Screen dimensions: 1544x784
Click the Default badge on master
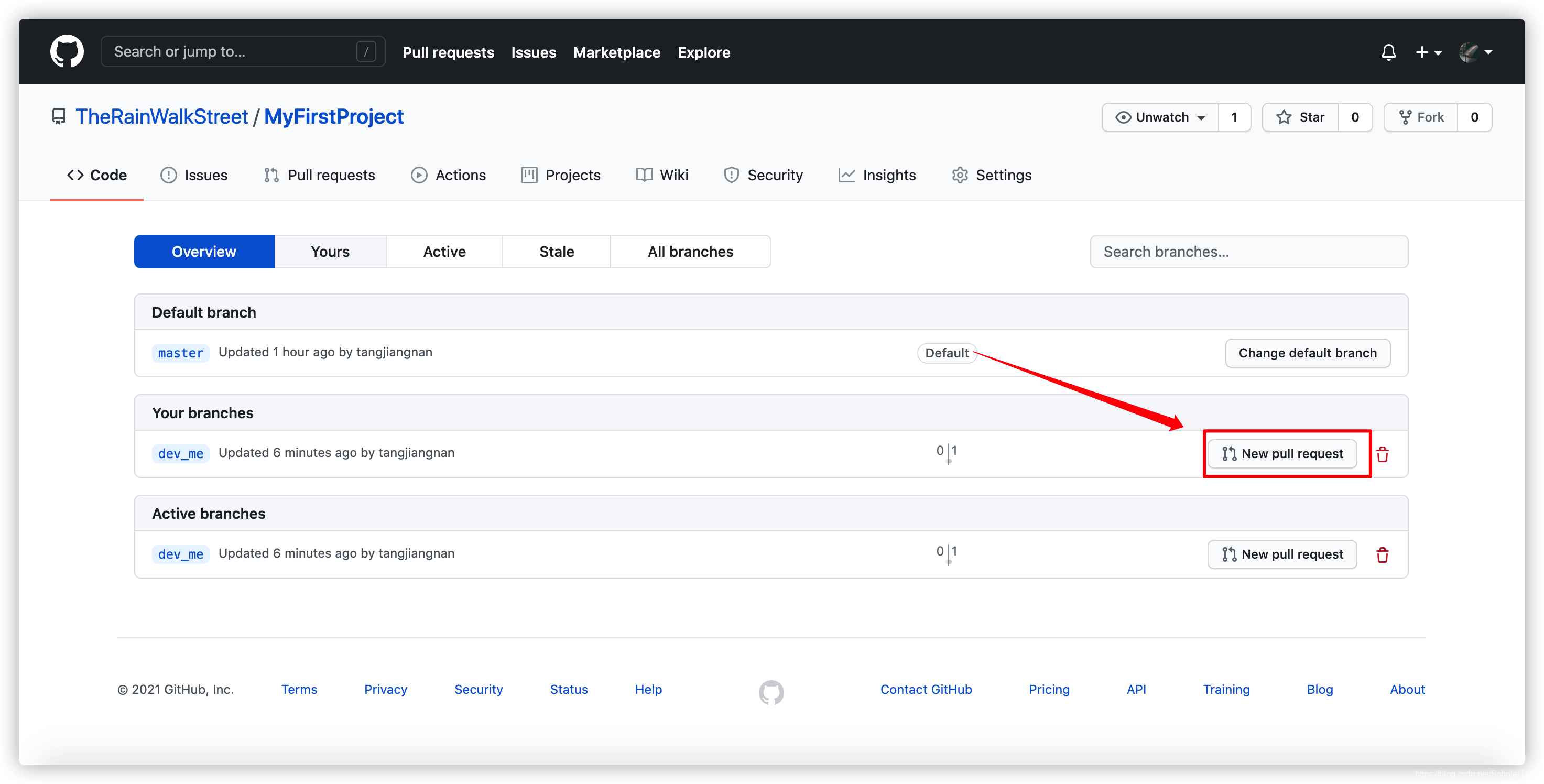coord(947,353)
